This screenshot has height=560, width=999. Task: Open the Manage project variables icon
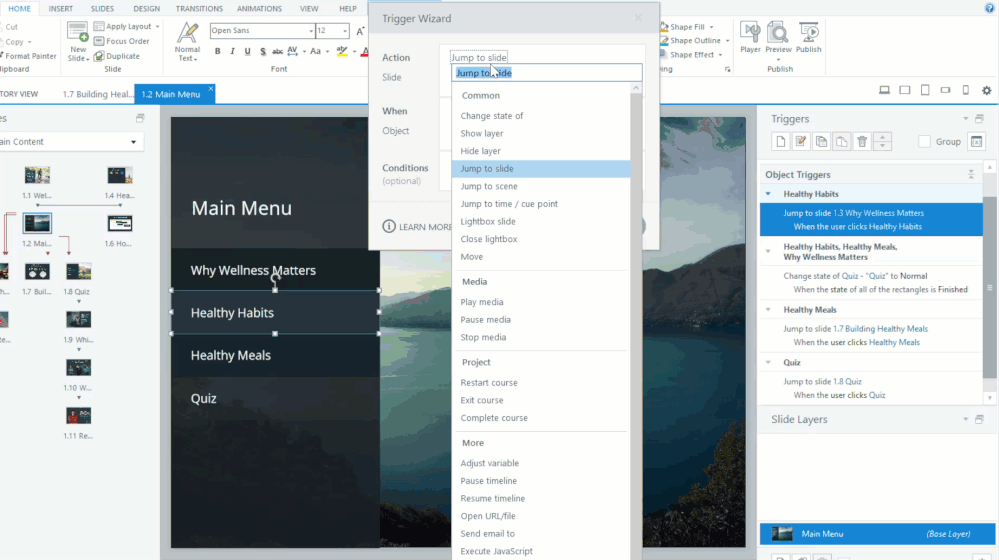978,142
